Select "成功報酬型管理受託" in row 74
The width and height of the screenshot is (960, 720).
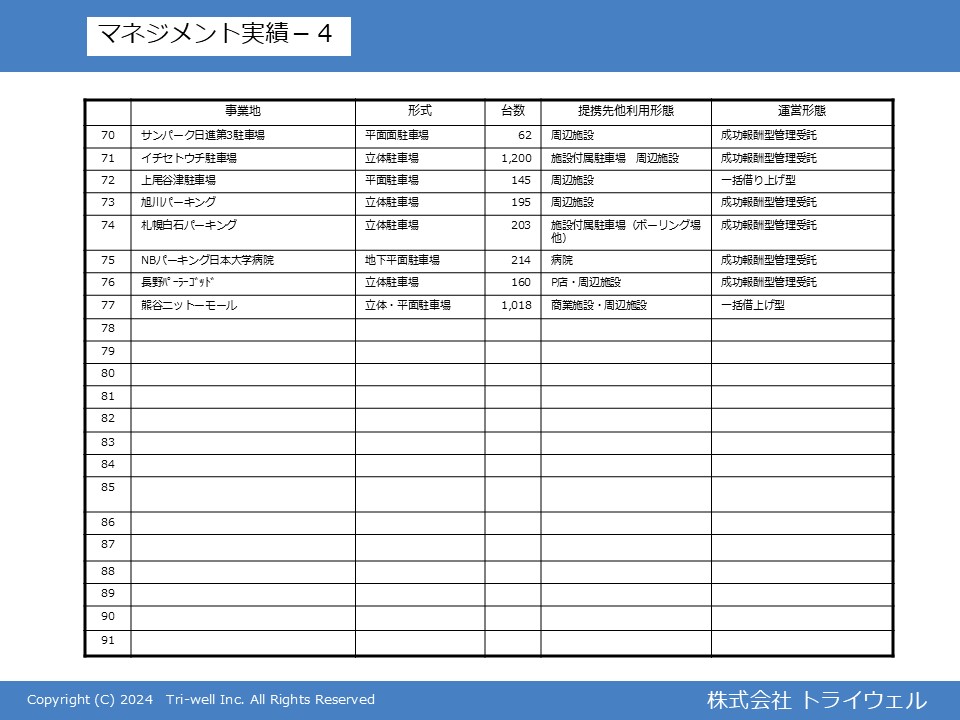769,225
